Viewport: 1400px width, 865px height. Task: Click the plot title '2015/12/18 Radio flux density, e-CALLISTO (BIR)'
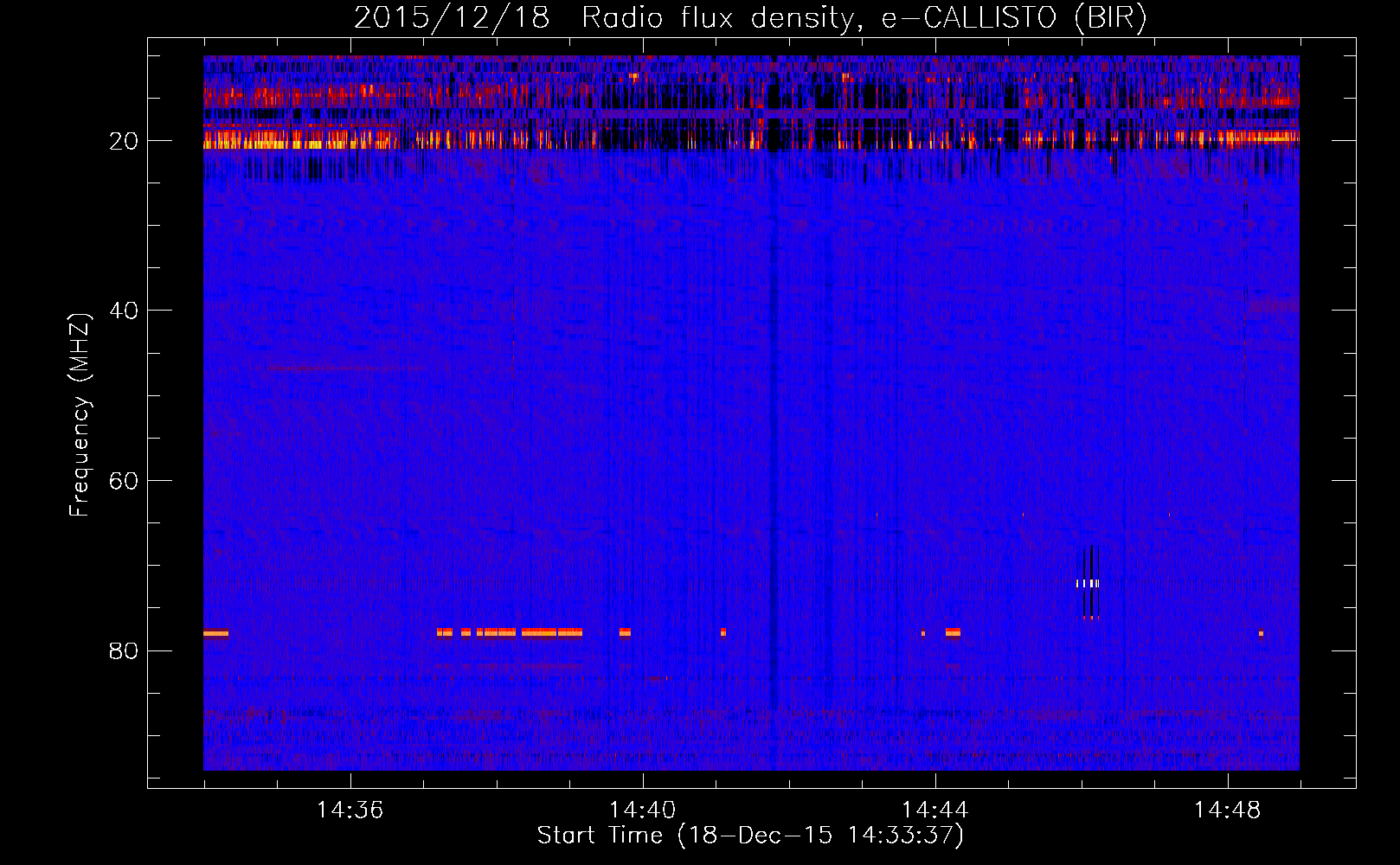coord(750,17)
